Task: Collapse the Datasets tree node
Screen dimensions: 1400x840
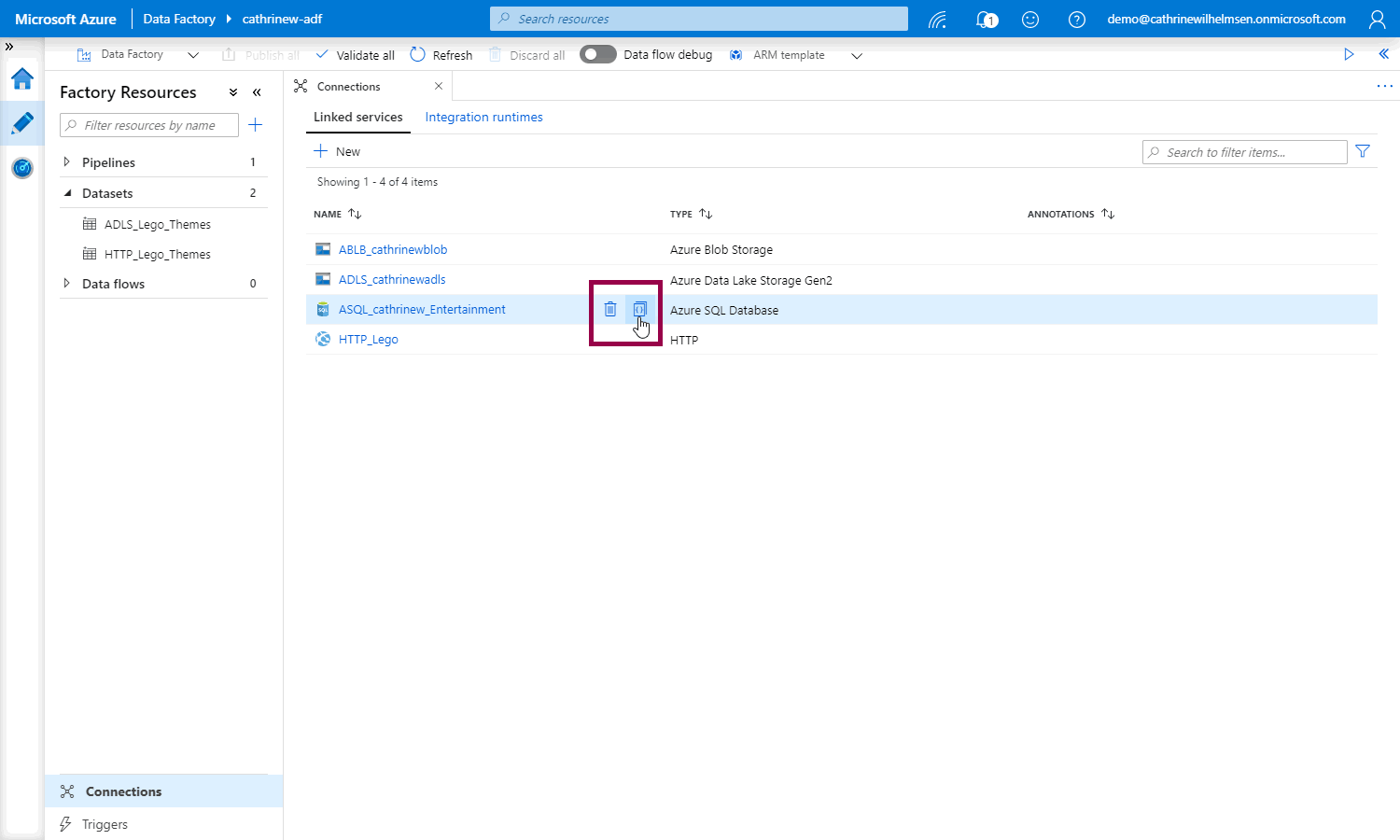Action: point(67,193)
